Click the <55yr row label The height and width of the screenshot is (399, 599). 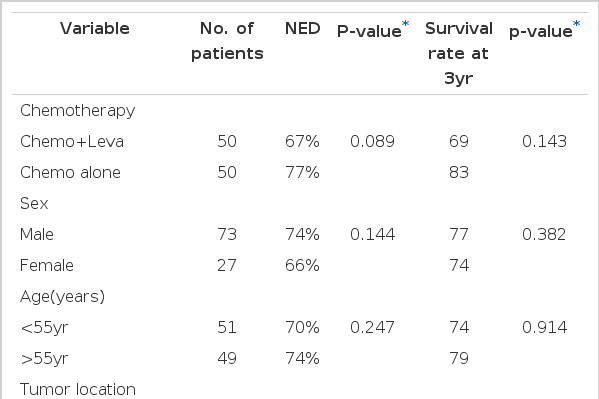(x=44, y=328)
